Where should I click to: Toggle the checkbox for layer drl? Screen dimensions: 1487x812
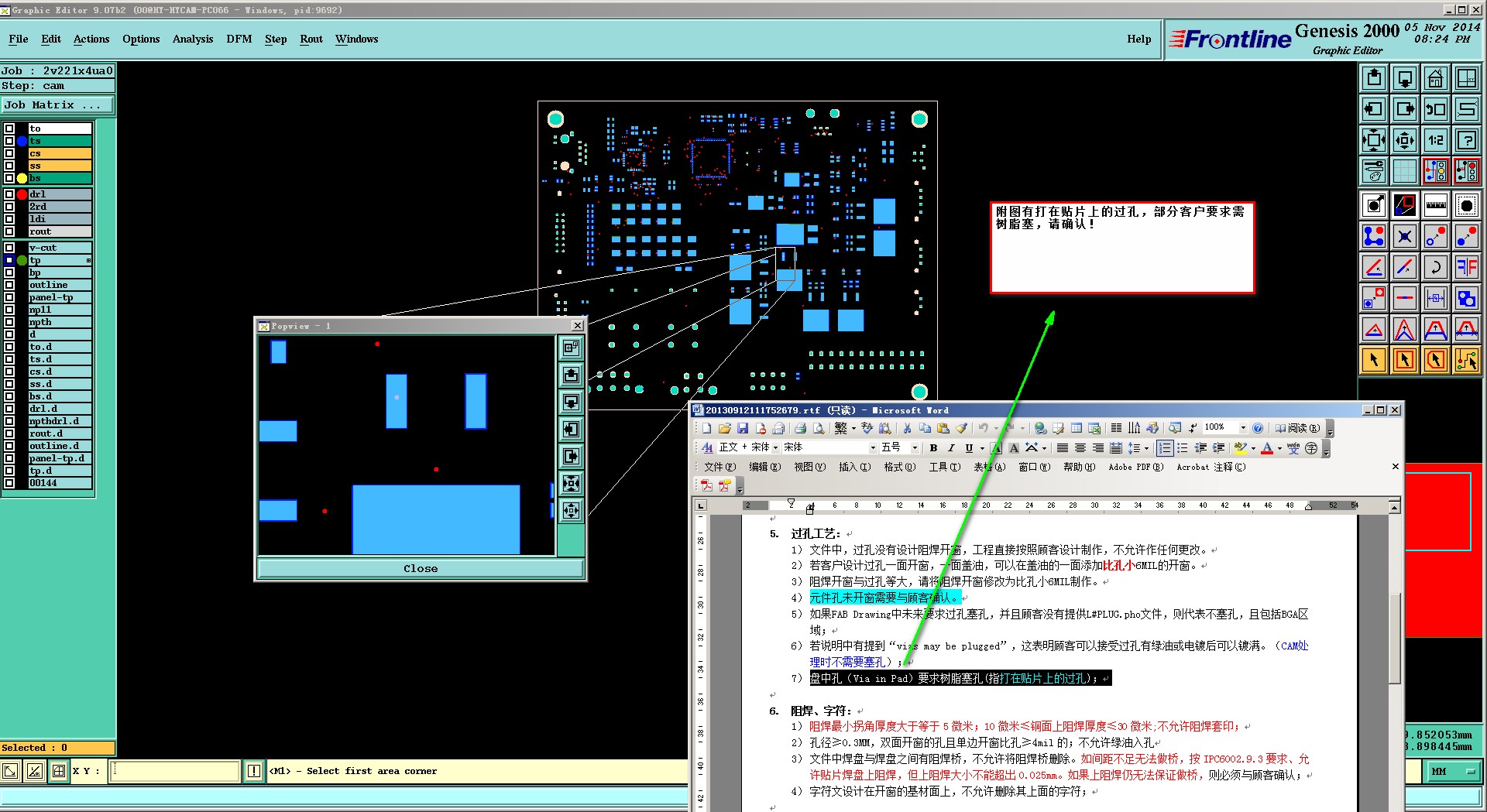click(x=9, y=194)
